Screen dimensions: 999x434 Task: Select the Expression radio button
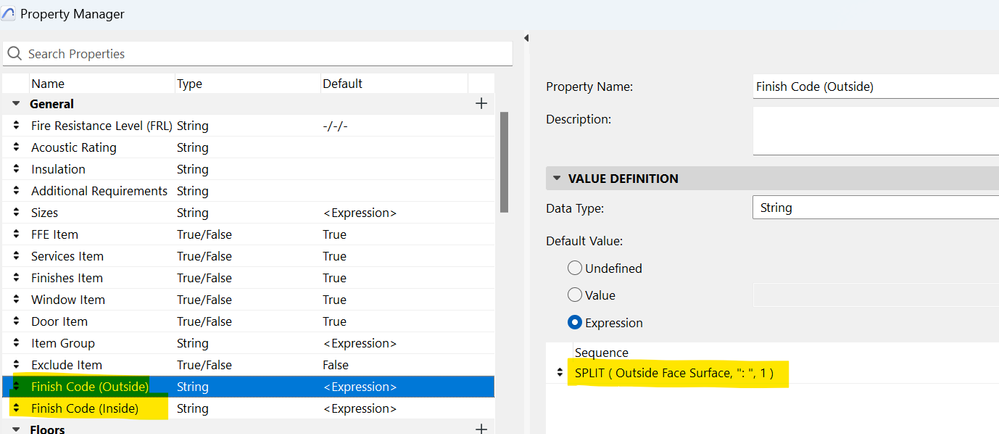click(x=575, y=323)
